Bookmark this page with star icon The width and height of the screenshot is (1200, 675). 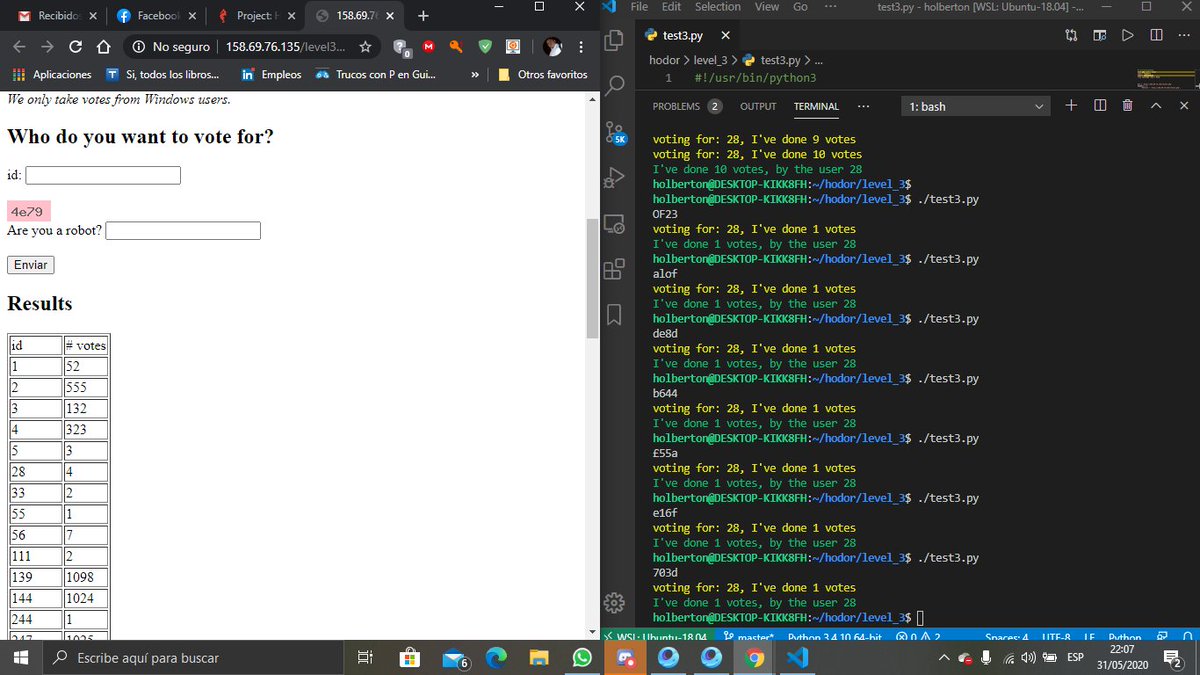coord(366,47)
